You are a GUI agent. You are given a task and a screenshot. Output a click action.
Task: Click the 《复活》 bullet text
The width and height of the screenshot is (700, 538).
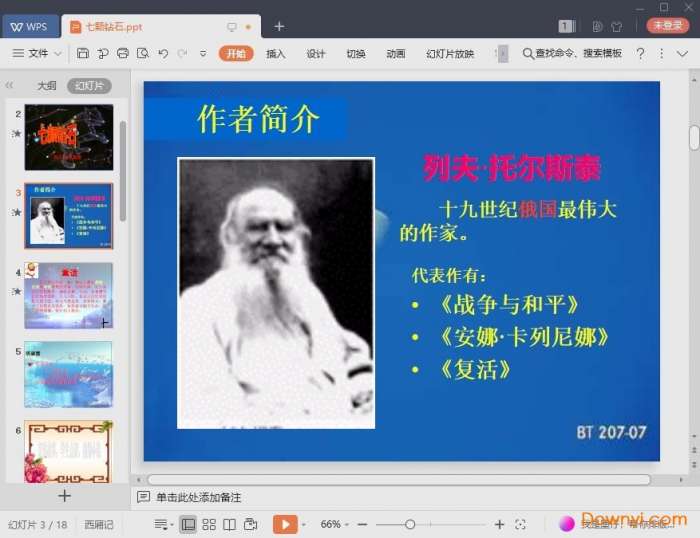pos(476,370)
